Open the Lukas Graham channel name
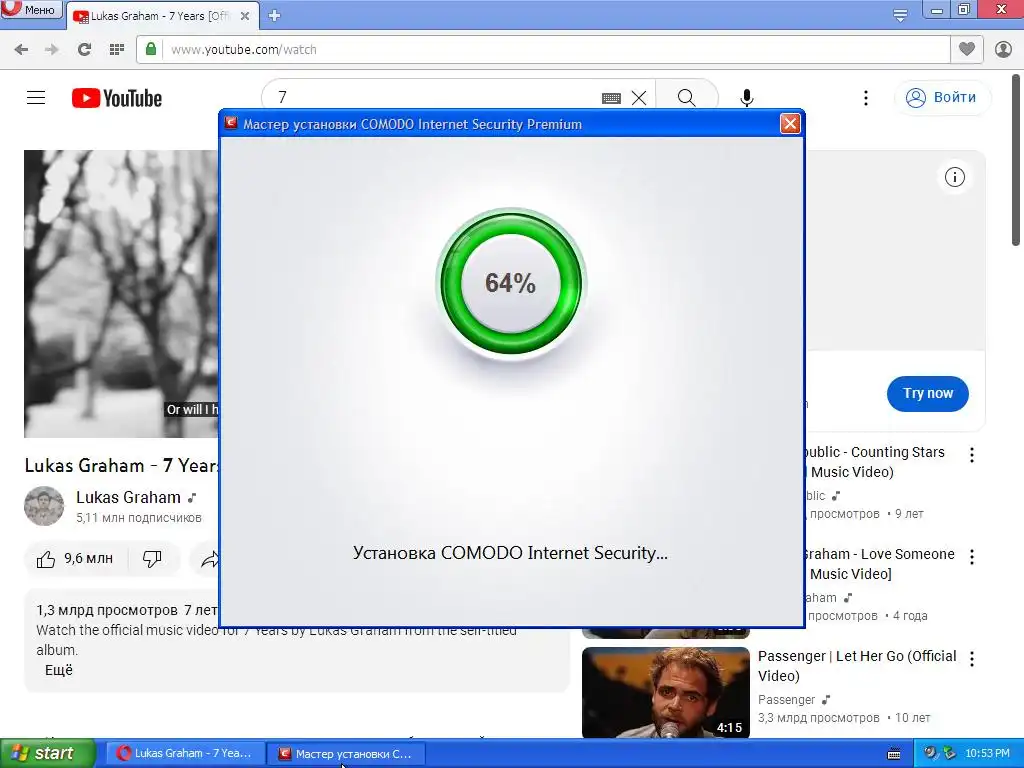The width and height of the screenshot is (1024, 768). click(x=129, y=498)
